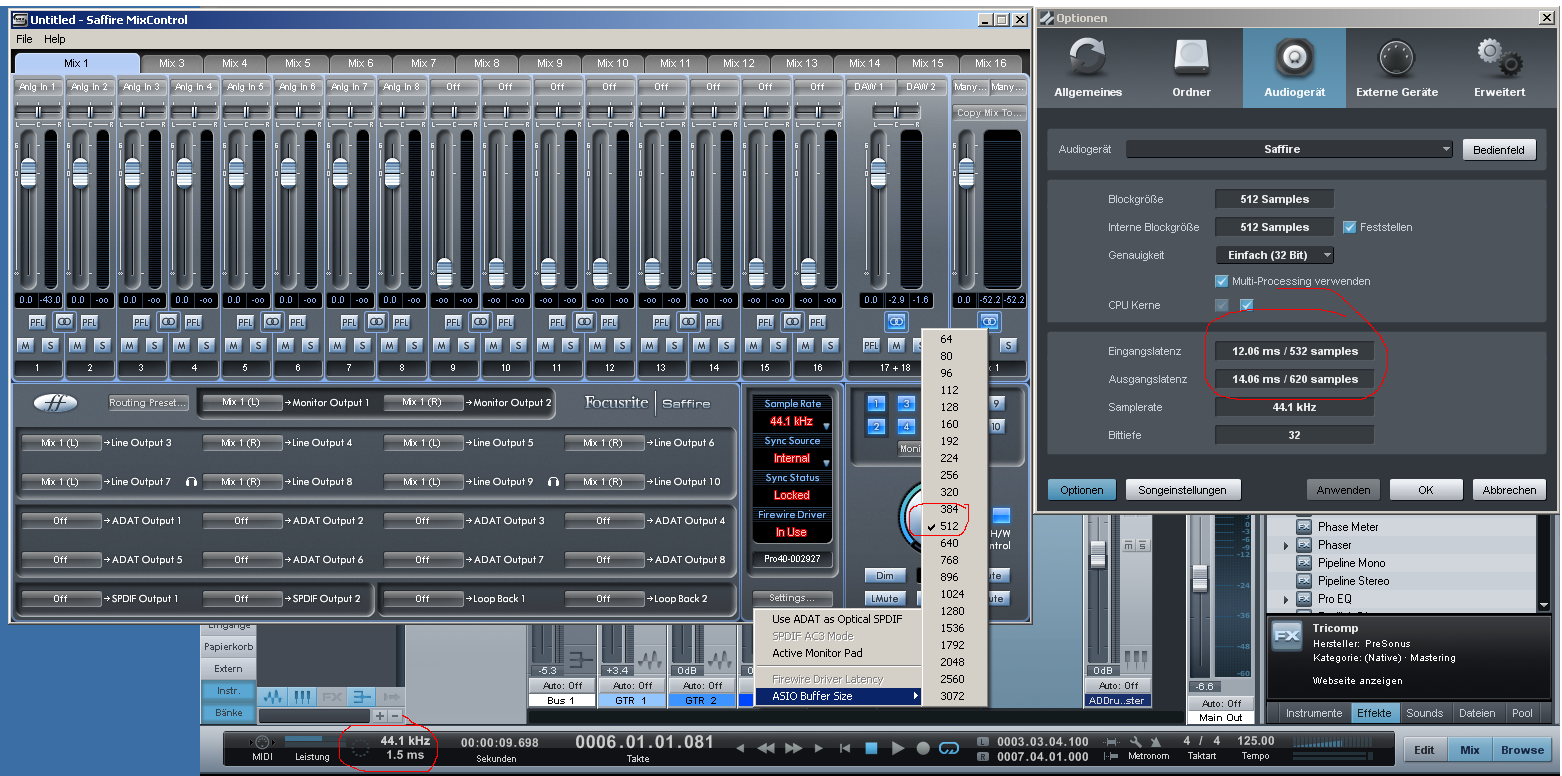Open Anlg In 1 input source selector
Viewport: 1562px width, 776px height.
pyautogui.click(x=37, y=87)
